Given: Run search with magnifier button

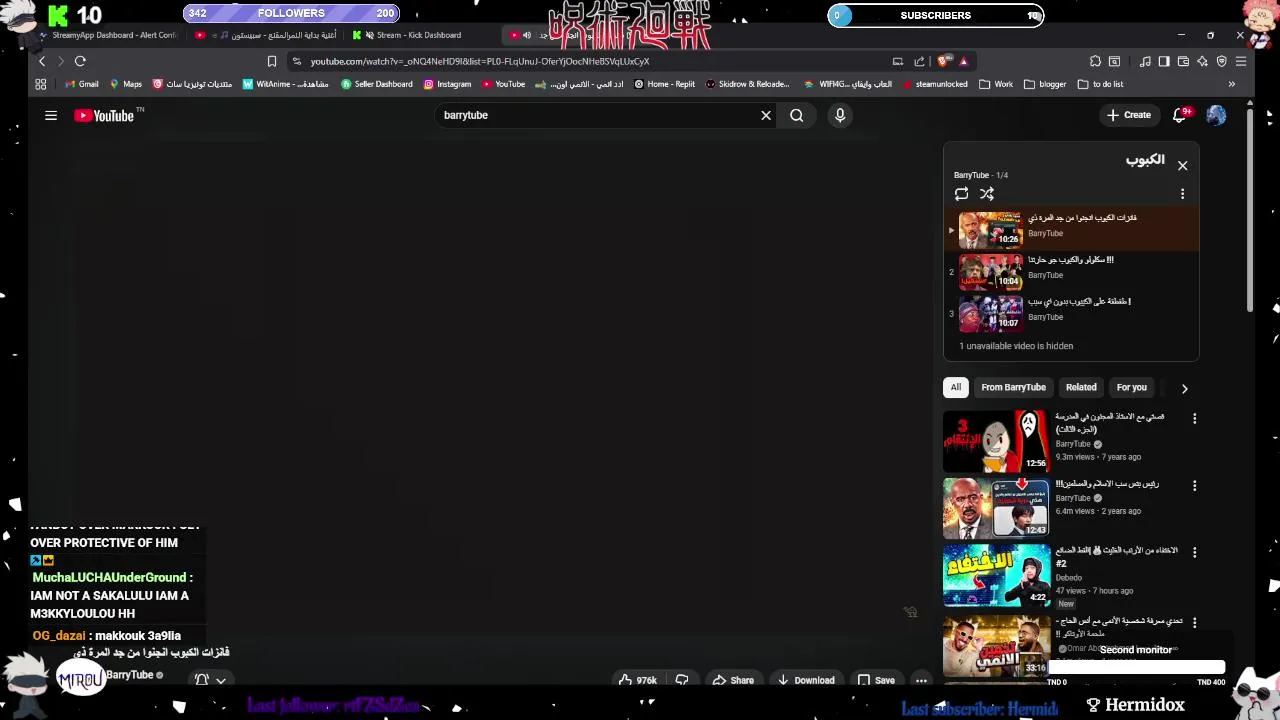Looking at the screenshot, I should tap(797, 115).
